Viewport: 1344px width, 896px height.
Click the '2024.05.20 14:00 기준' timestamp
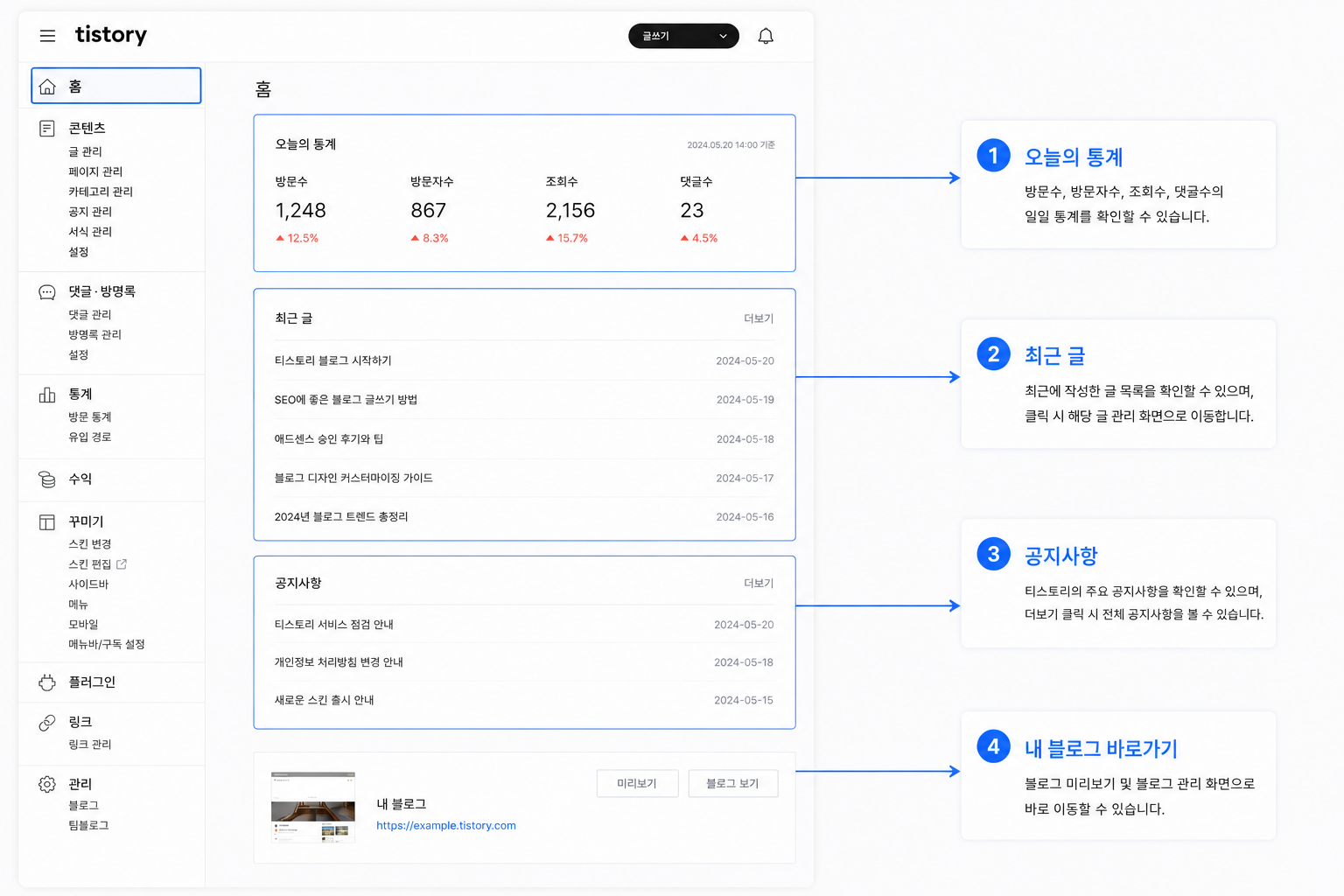click(731, 145)
